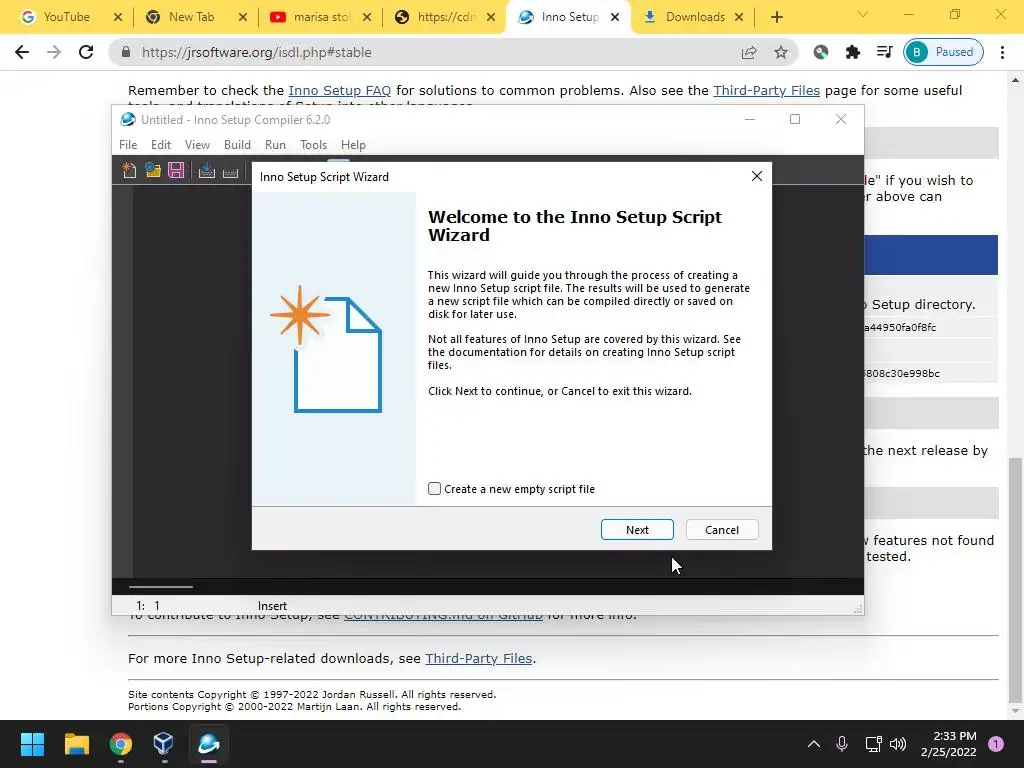Click Next in the script wizard
This screenshot has height=768, width=1024.
point(637,530)
